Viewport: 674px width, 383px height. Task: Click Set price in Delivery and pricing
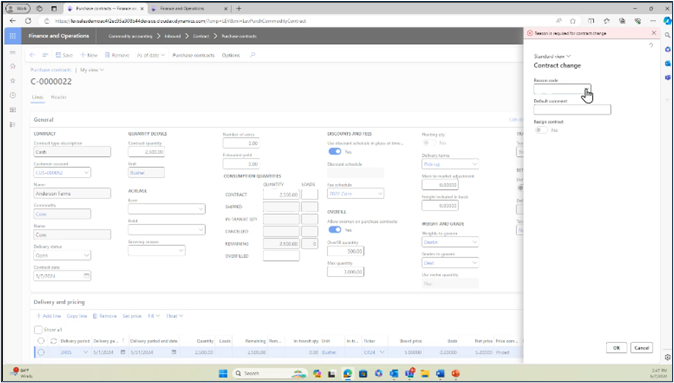[x=132, y=316]
